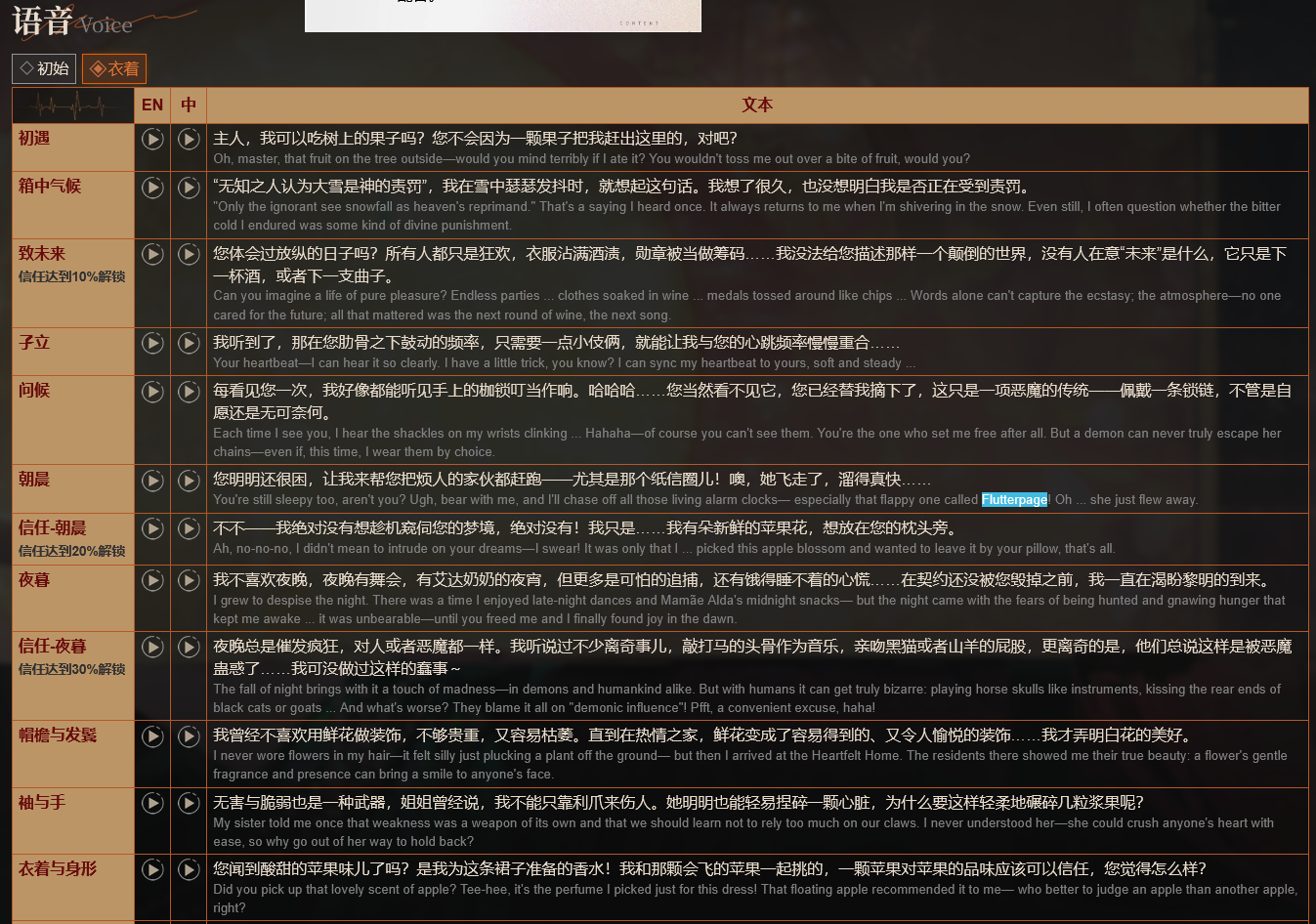Play EN audio for 致未来 row
Viewport: 1316px width, 924px height.
coord(152,254)
